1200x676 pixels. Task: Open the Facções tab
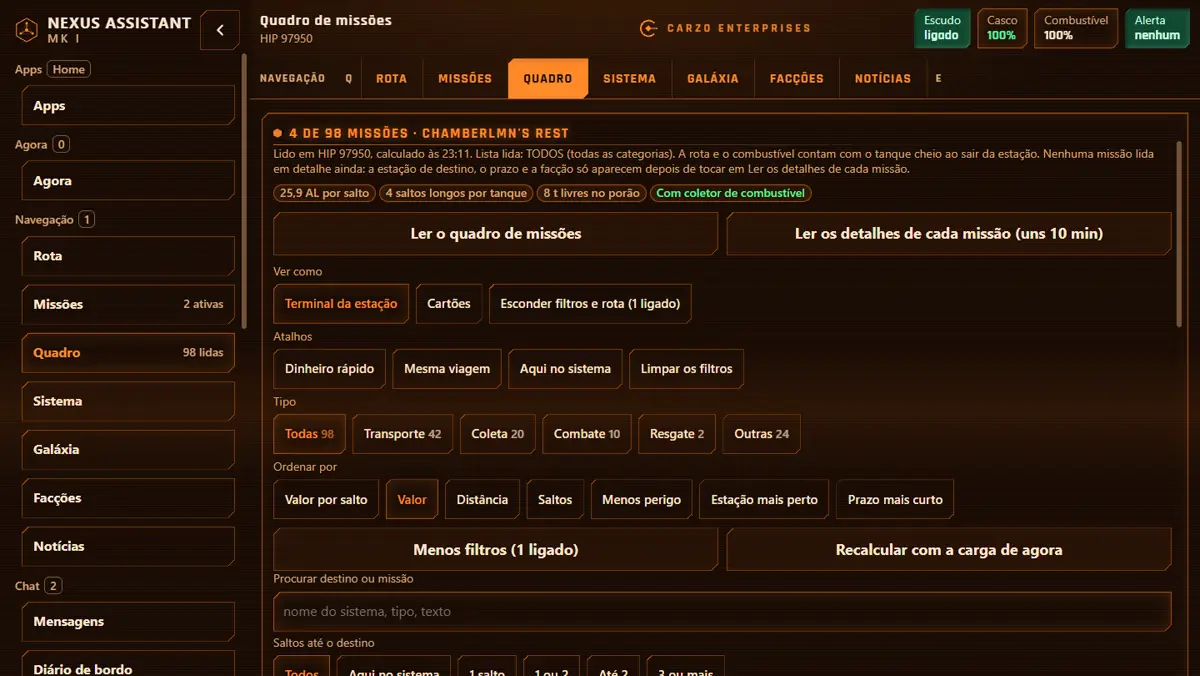click(x=797, y=78)
